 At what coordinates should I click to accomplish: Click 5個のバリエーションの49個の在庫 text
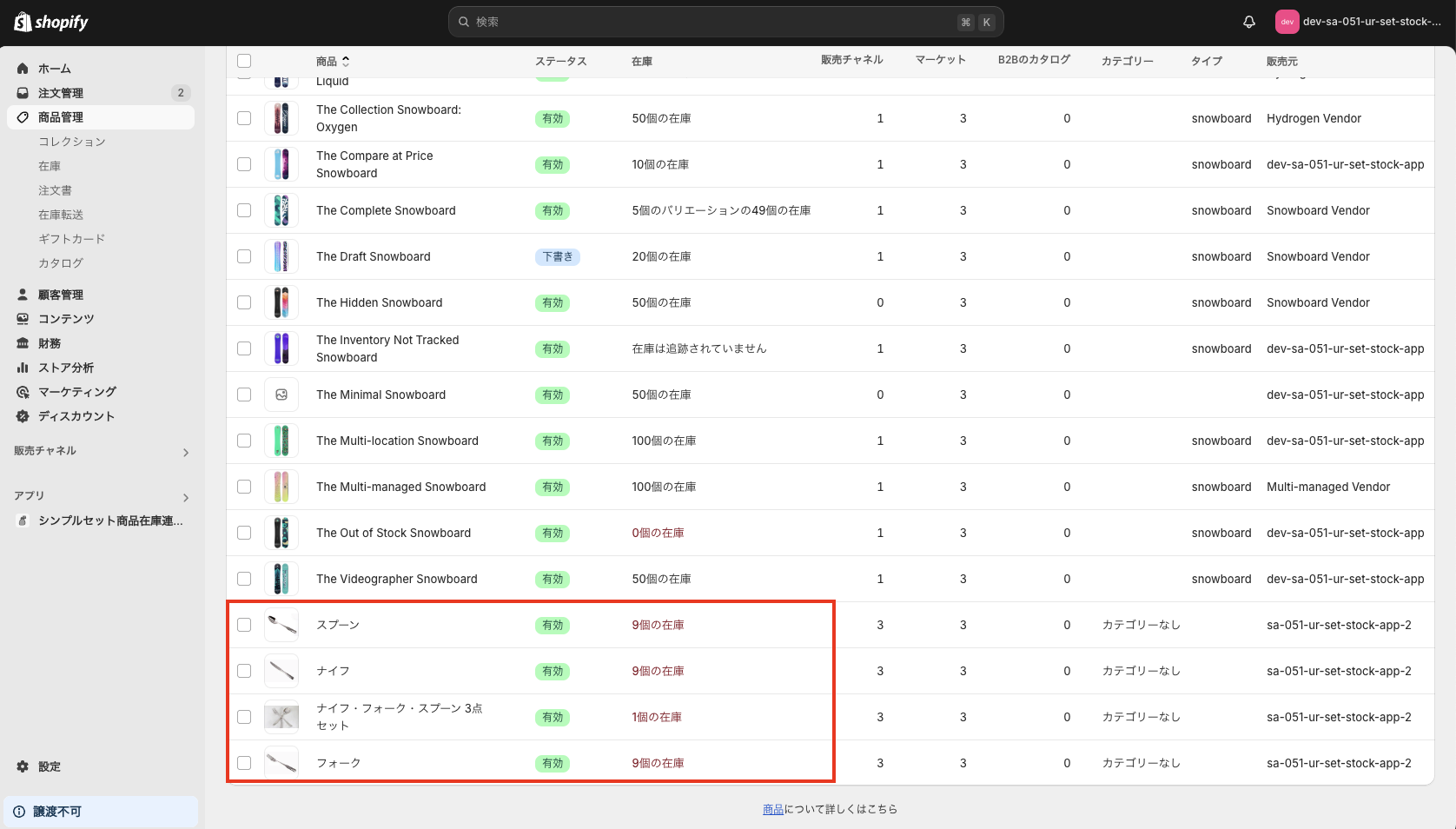(721, 210)
